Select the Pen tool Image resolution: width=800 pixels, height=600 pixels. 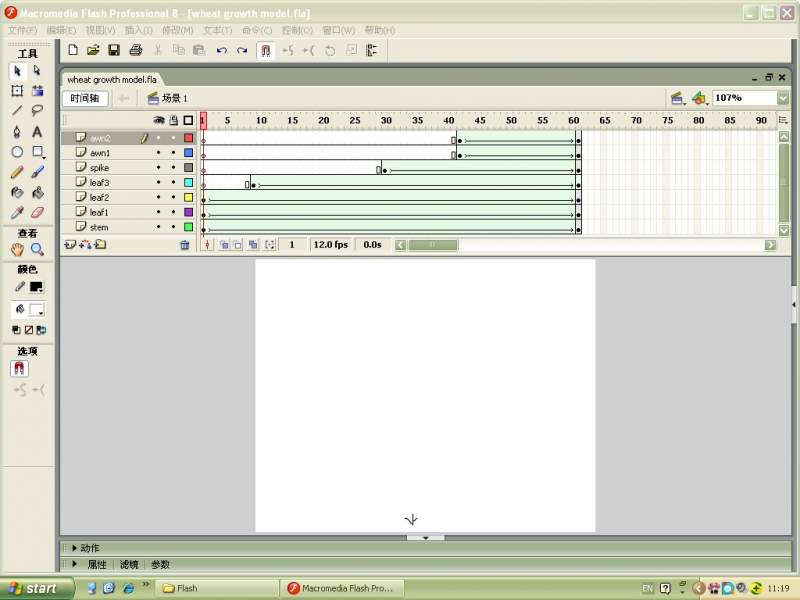[x=17, y=132]
